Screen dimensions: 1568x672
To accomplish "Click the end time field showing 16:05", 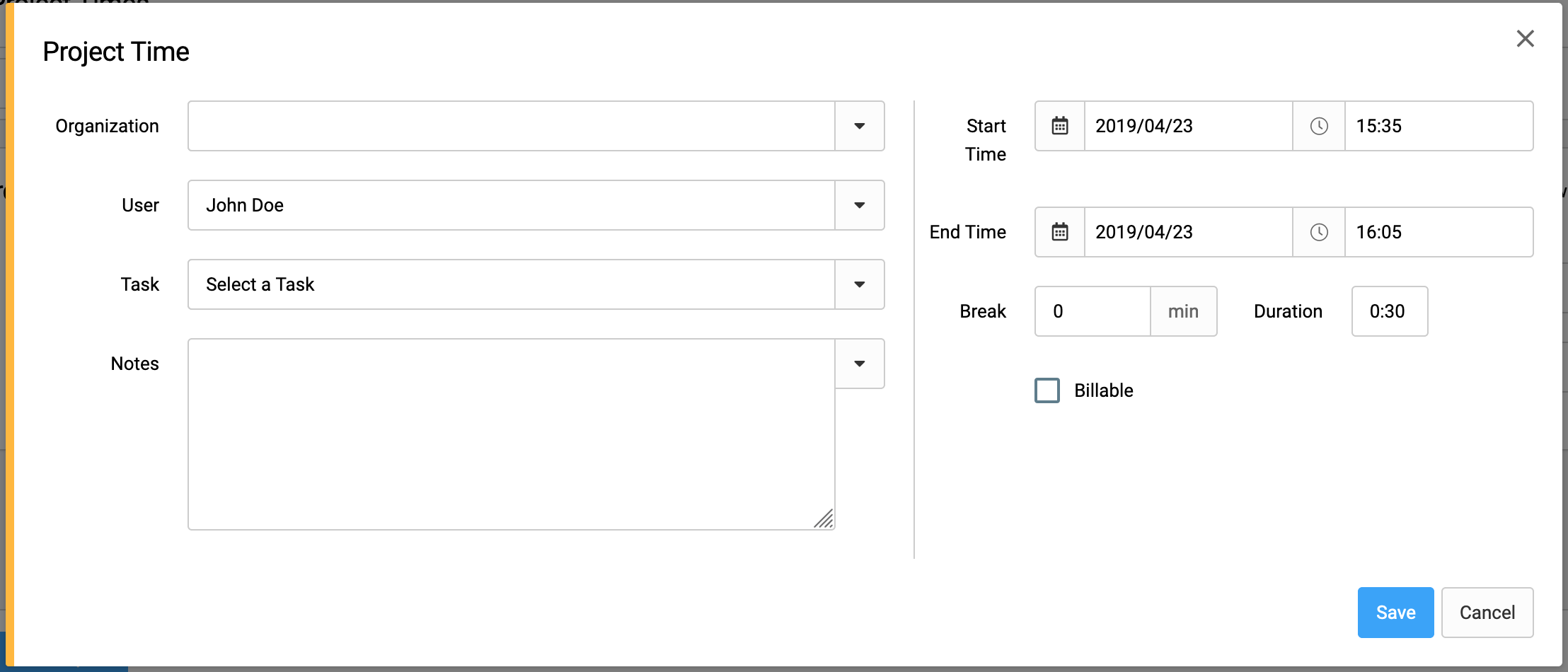I will tap(1439, 232).
